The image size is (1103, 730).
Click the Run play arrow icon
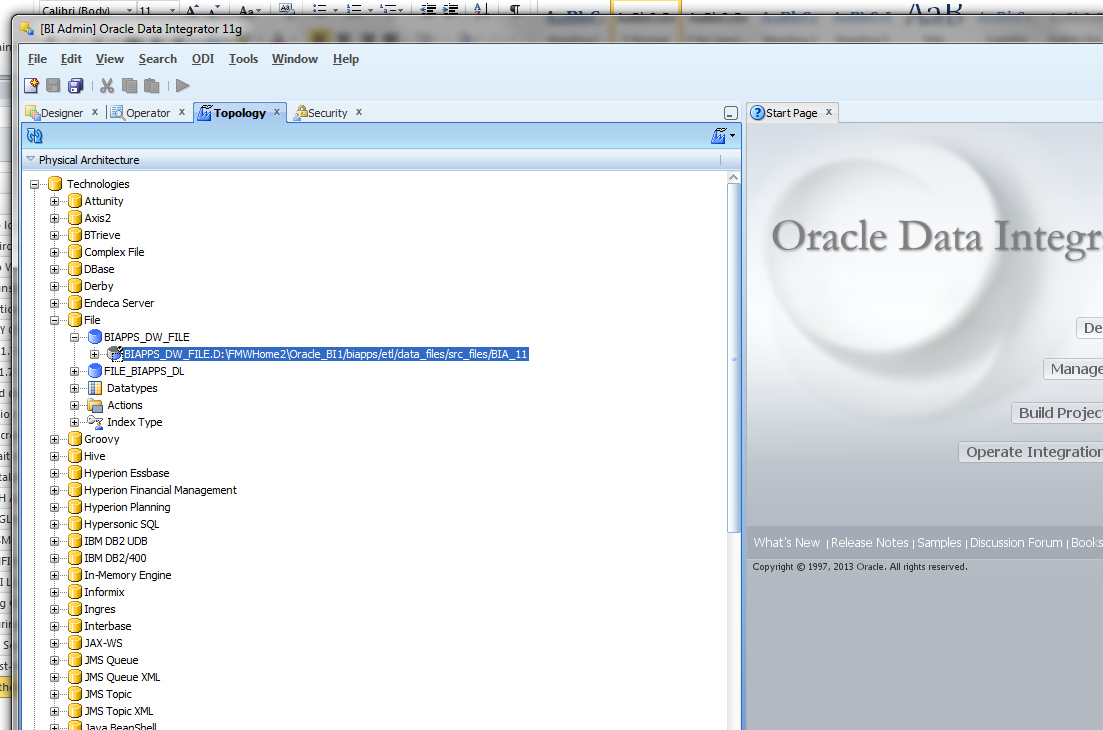[x=183, y=86]
